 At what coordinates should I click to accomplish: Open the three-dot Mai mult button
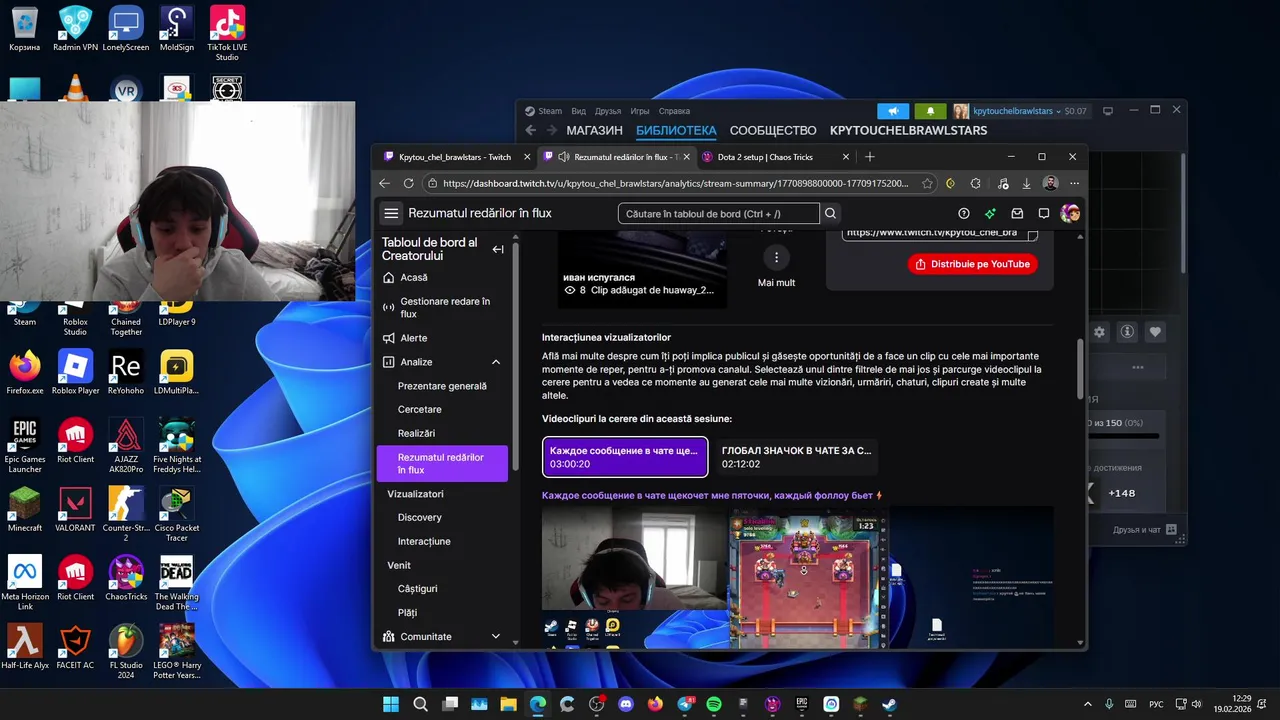pos(776,258)
